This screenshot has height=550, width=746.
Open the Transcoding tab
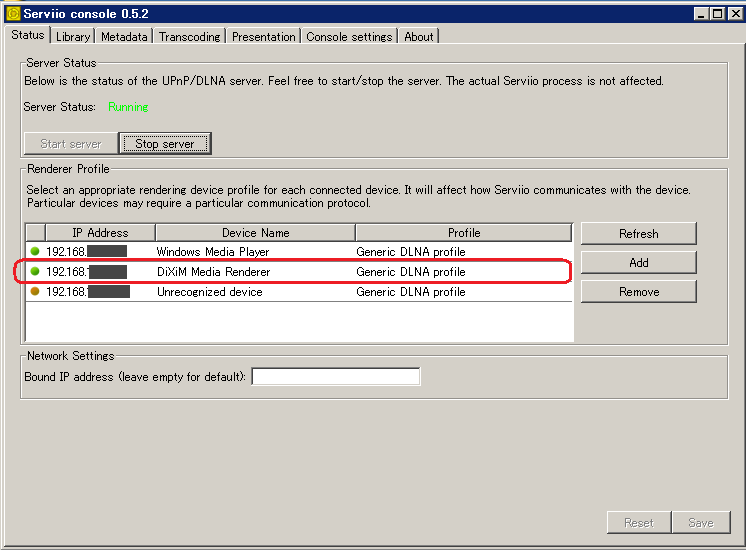[x=189, y=36]
